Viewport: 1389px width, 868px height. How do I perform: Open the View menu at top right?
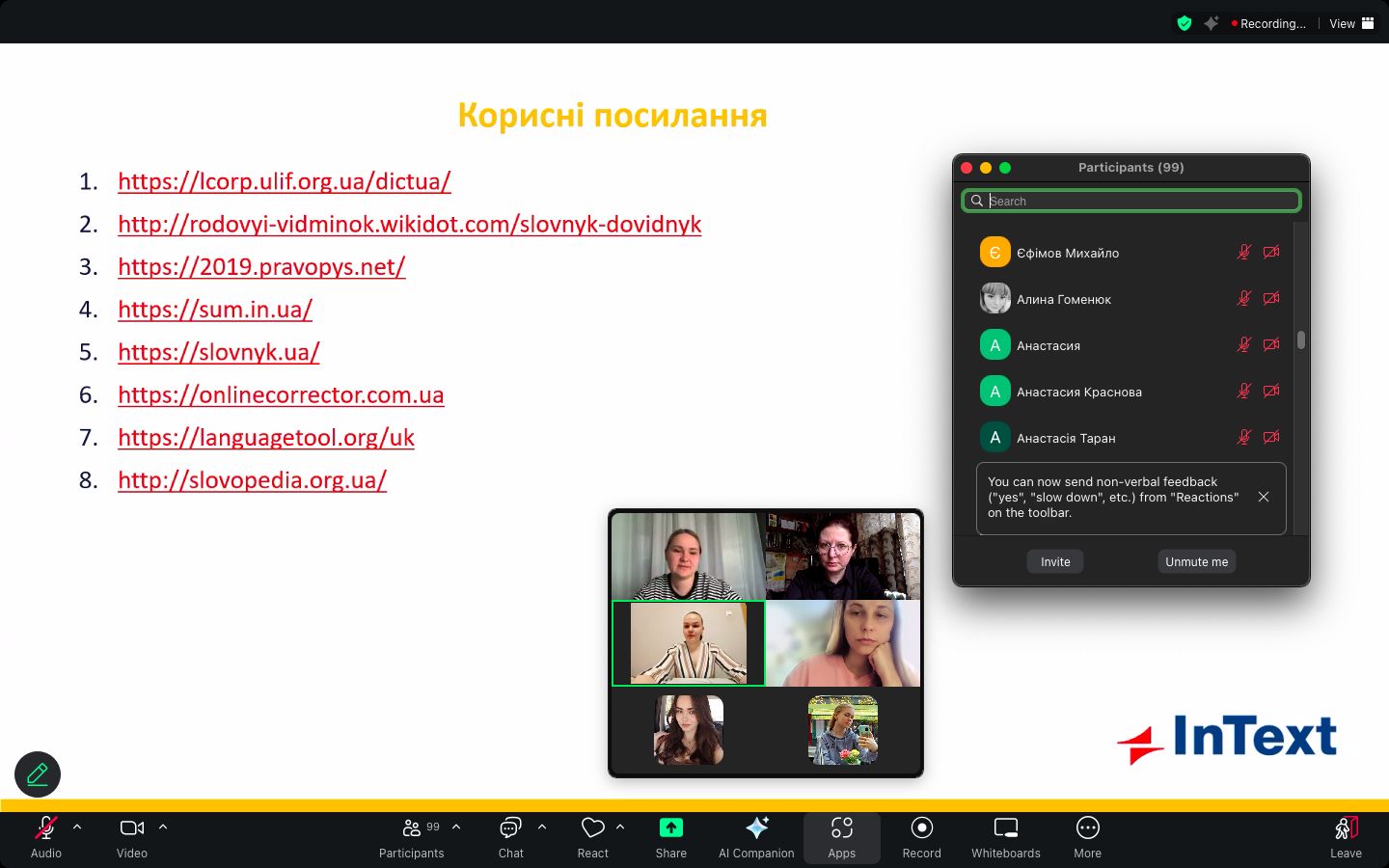pos(1350,23)
